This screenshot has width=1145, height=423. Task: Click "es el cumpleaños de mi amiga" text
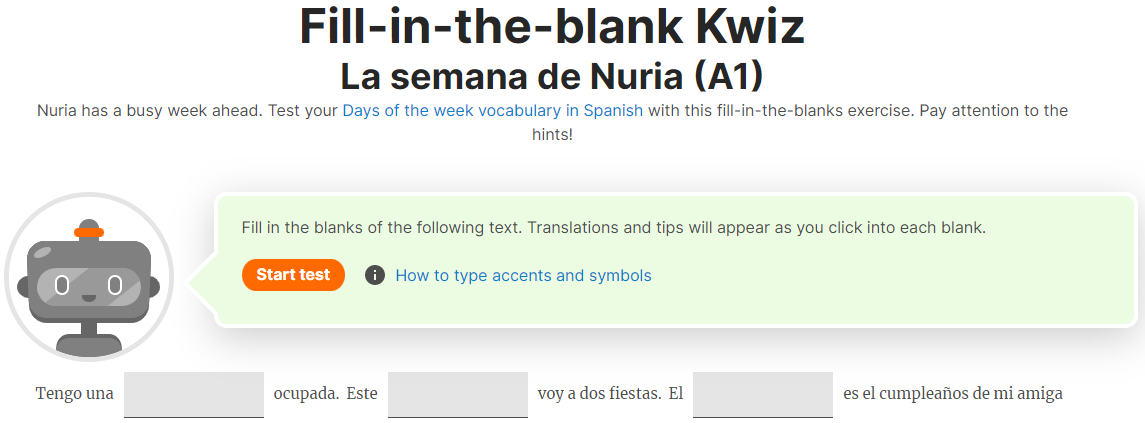(953, 394)
